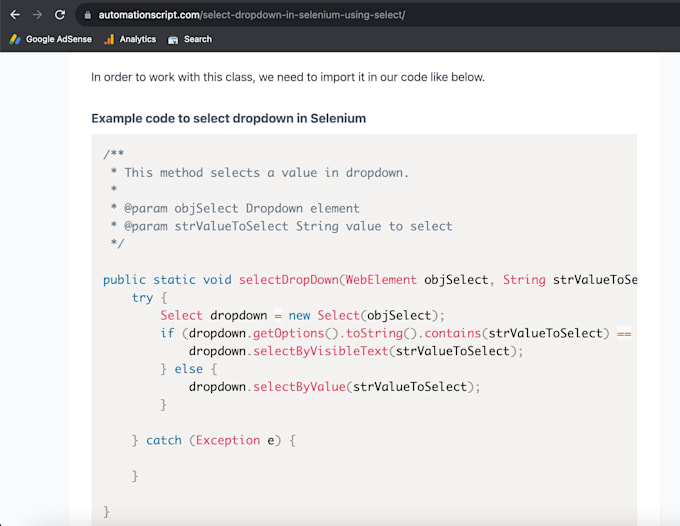This screenshot has width=680, height=526.
Task: Click 'selectByValue' in the code block
Action: [x=299, y=386]
